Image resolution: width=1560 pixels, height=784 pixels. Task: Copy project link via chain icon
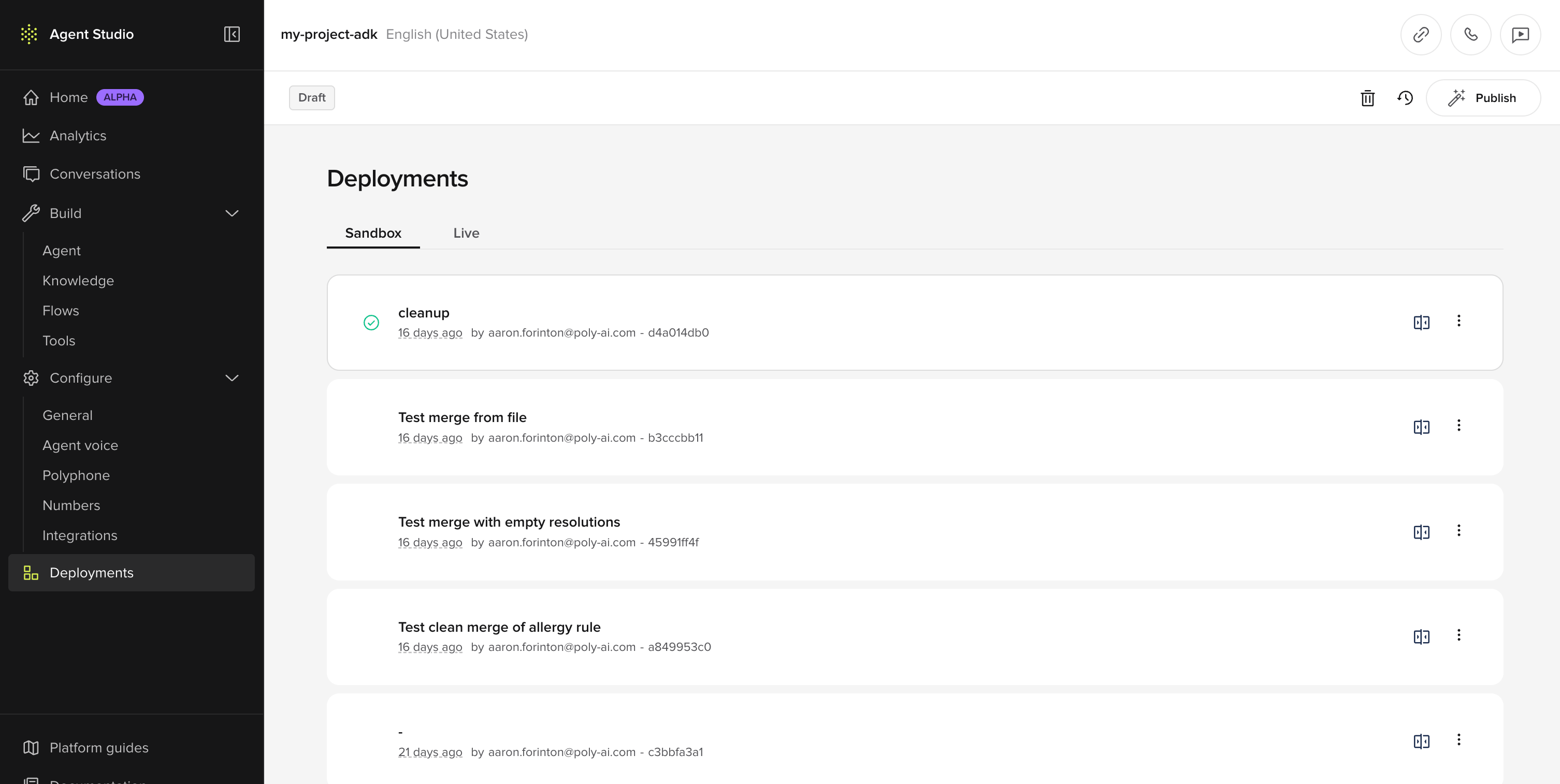(1421, 35)
